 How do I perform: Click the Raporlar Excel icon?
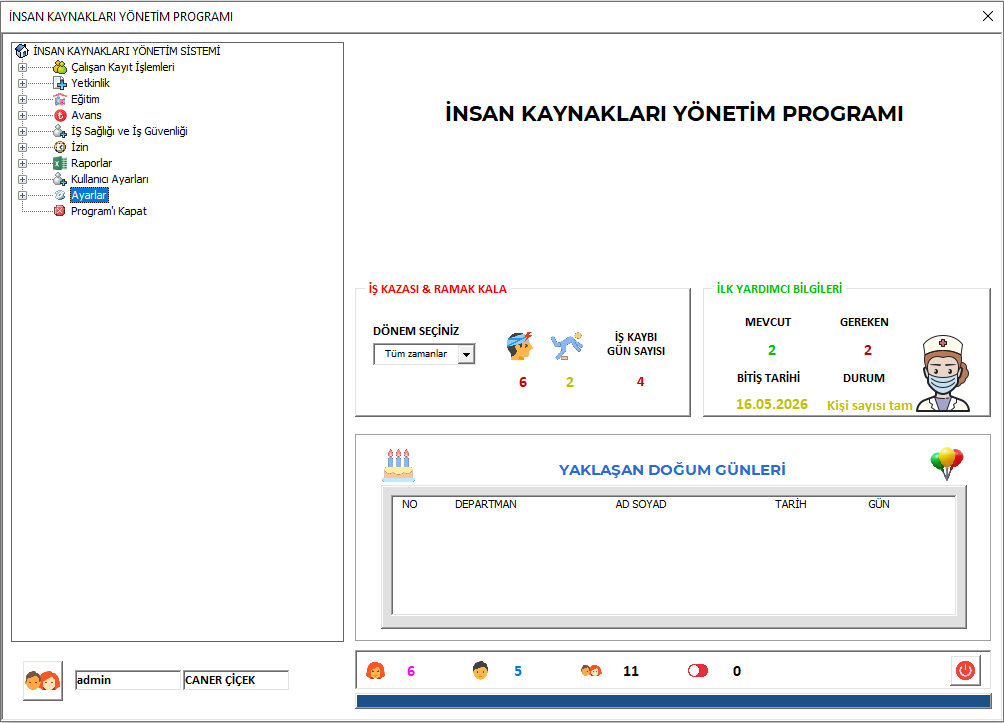pos(60,163)
